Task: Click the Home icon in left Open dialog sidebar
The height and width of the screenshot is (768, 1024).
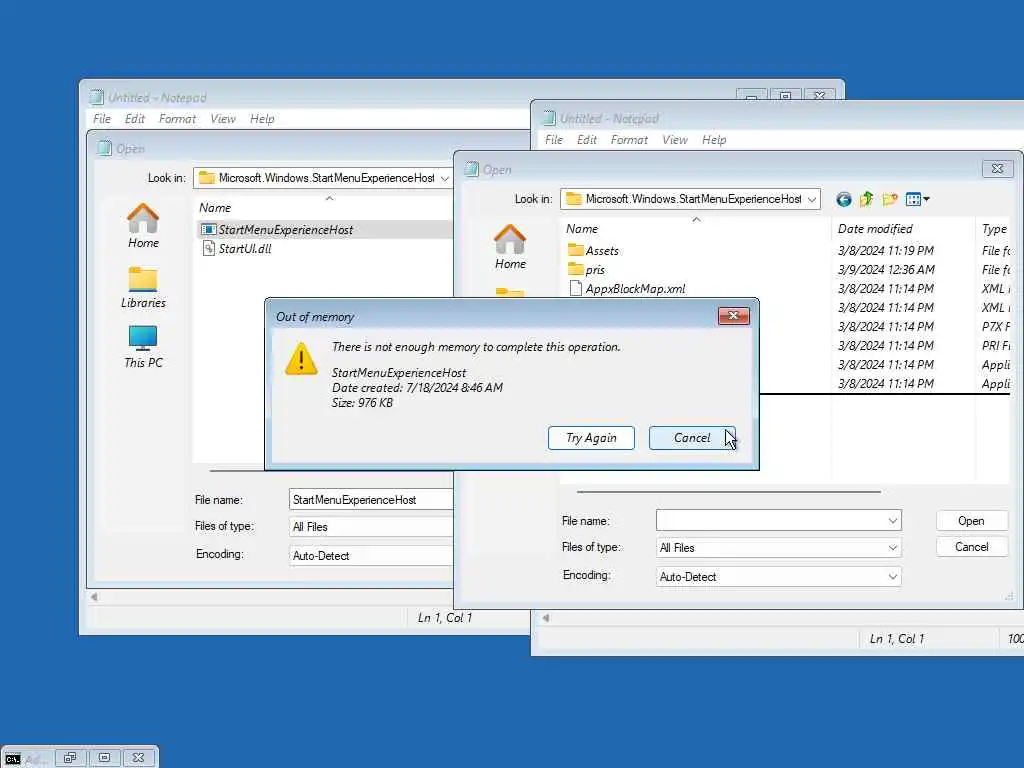Action: [143, 226]
